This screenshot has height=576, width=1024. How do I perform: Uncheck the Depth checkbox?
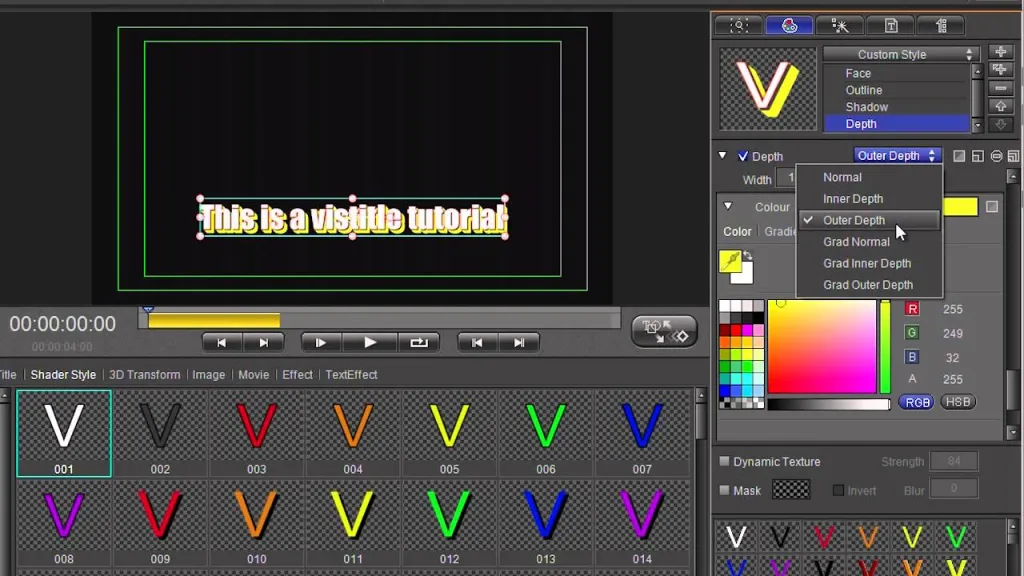pos(743,156)
